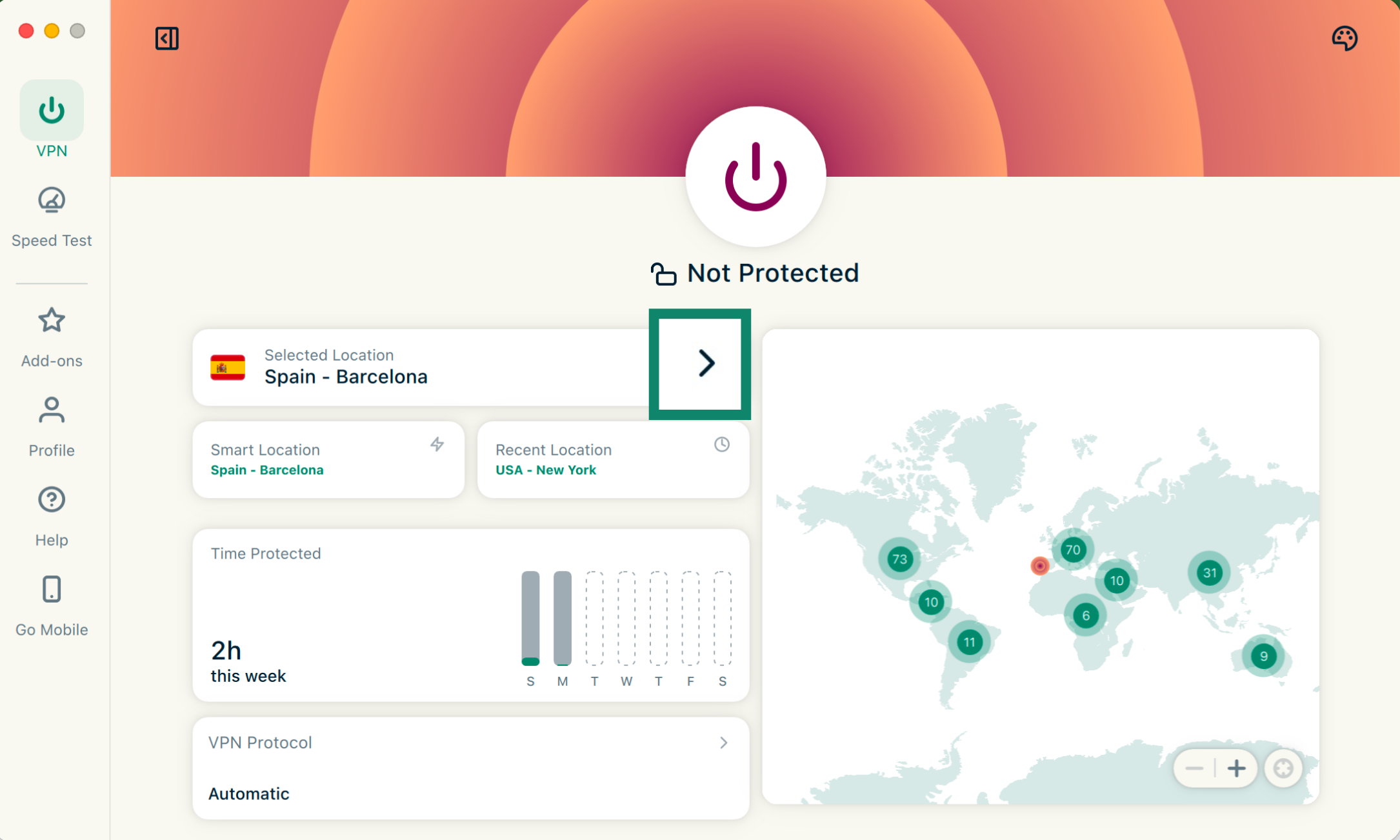Expand the Selected Location chevron arrow

pyautogui.click(x=706, y=363)
